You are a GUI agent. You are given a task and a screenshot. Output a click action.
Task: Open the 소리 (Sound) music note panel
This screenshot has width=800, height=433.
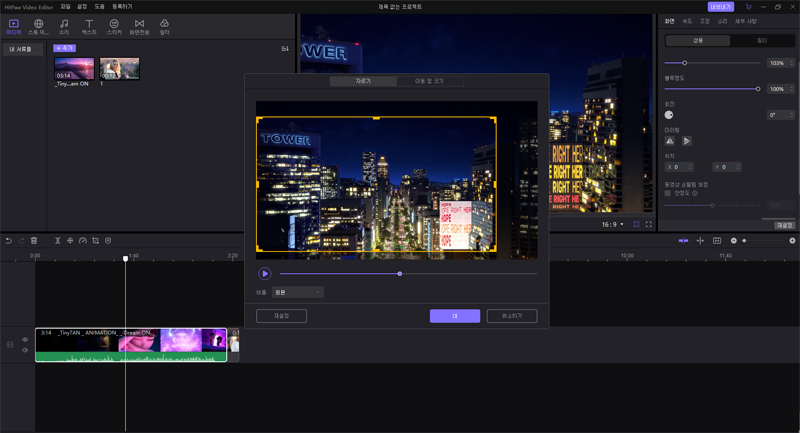coord(64,27)
